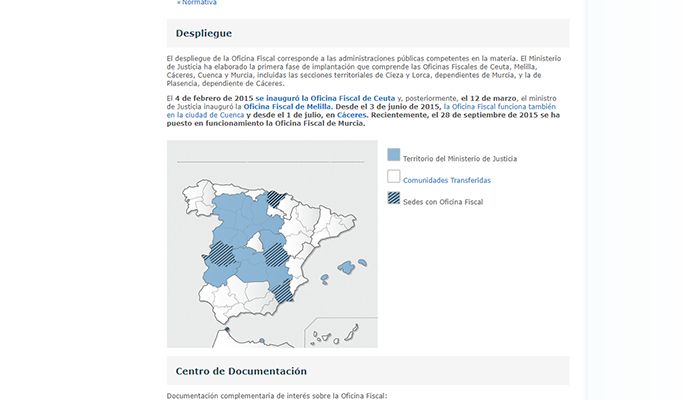Click the Ceuta dot on the map

point(227,330)
